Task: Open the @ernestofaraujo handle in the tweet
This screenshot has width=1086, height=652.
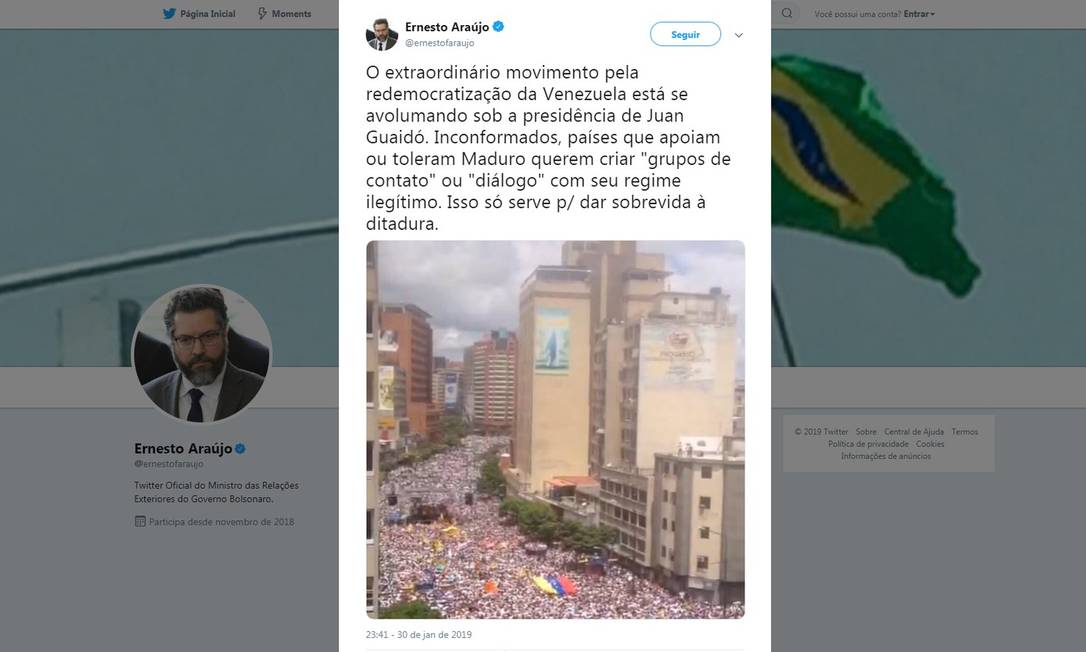Action: pyautogui.click(x=439, y=43)
